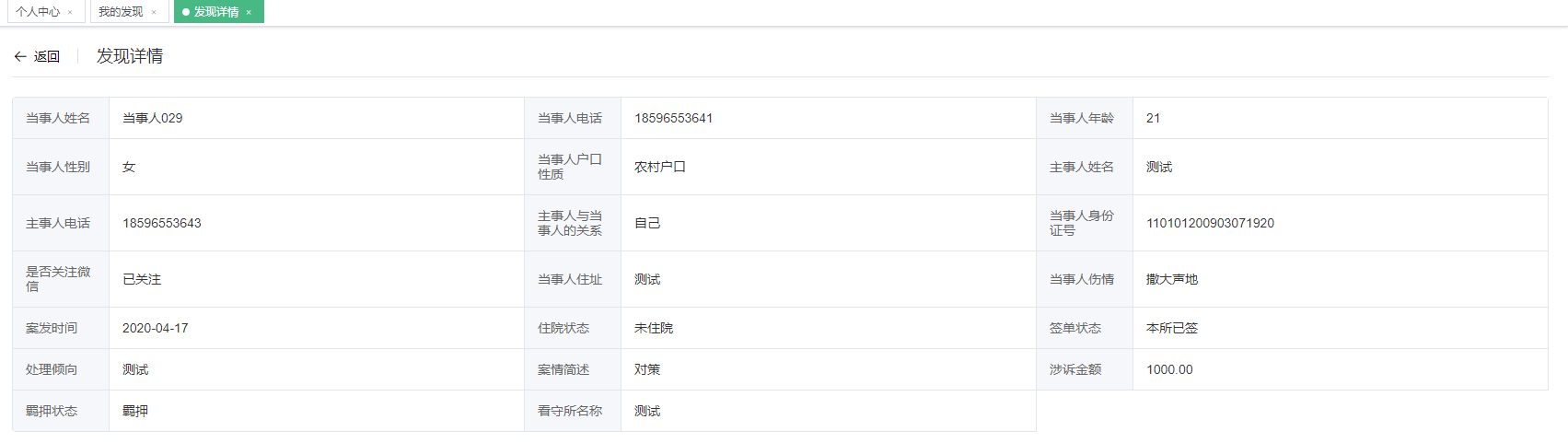Select the 已关注 value

point(142,279)
